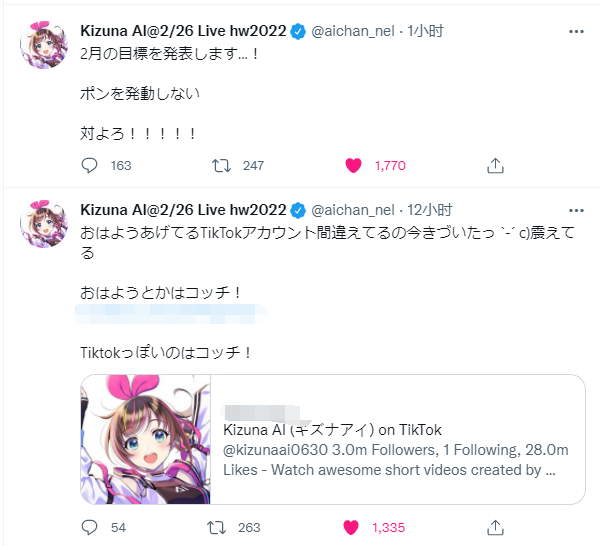Open the blurred link below おはようとかはコッチ
The height and width of the screenshot is (546, 600).
point(171,314)
